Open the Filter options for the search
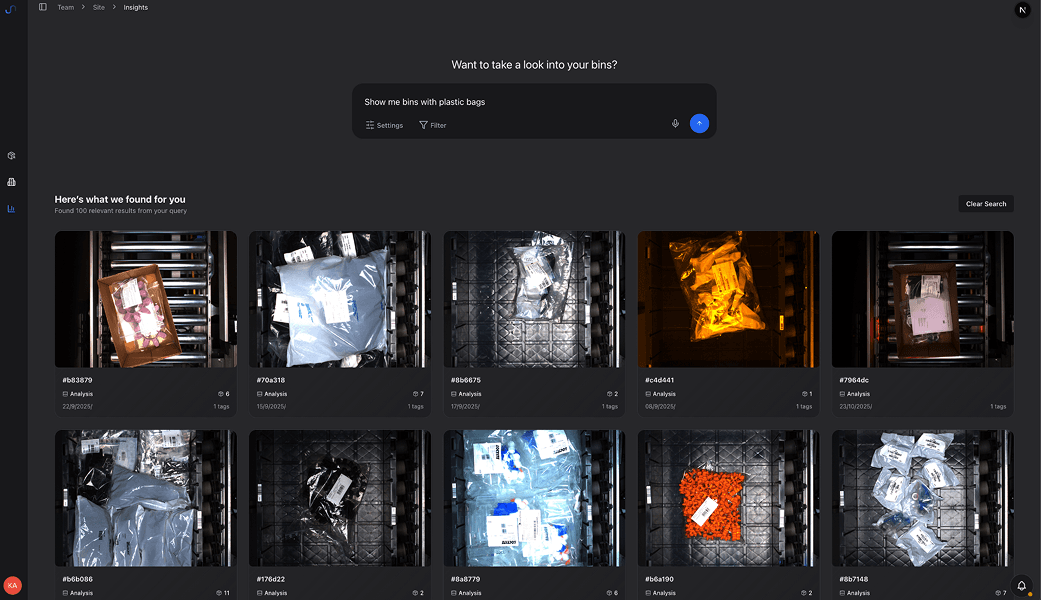 pyautogui.click(x=432, y=125)
